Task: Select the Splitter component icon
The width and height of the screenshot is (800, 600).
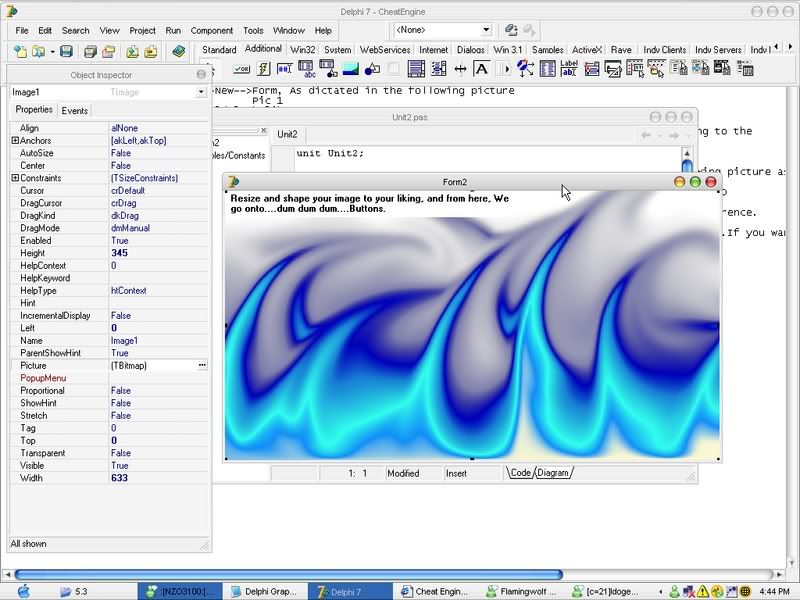Action: coord(460,69)
